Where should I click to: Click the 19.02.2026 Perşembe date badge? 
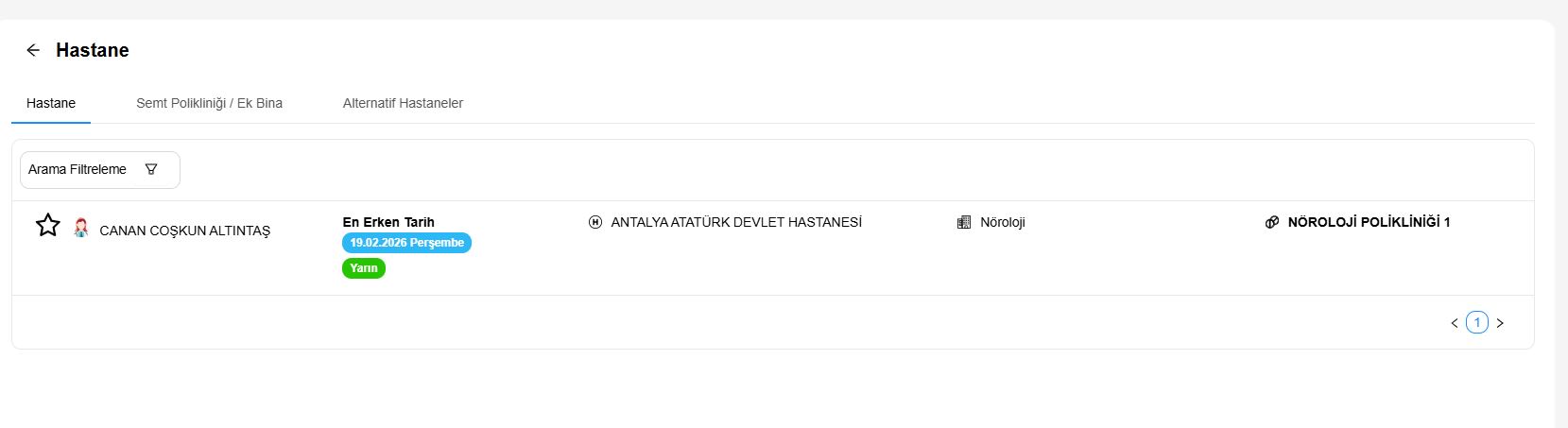406,243
